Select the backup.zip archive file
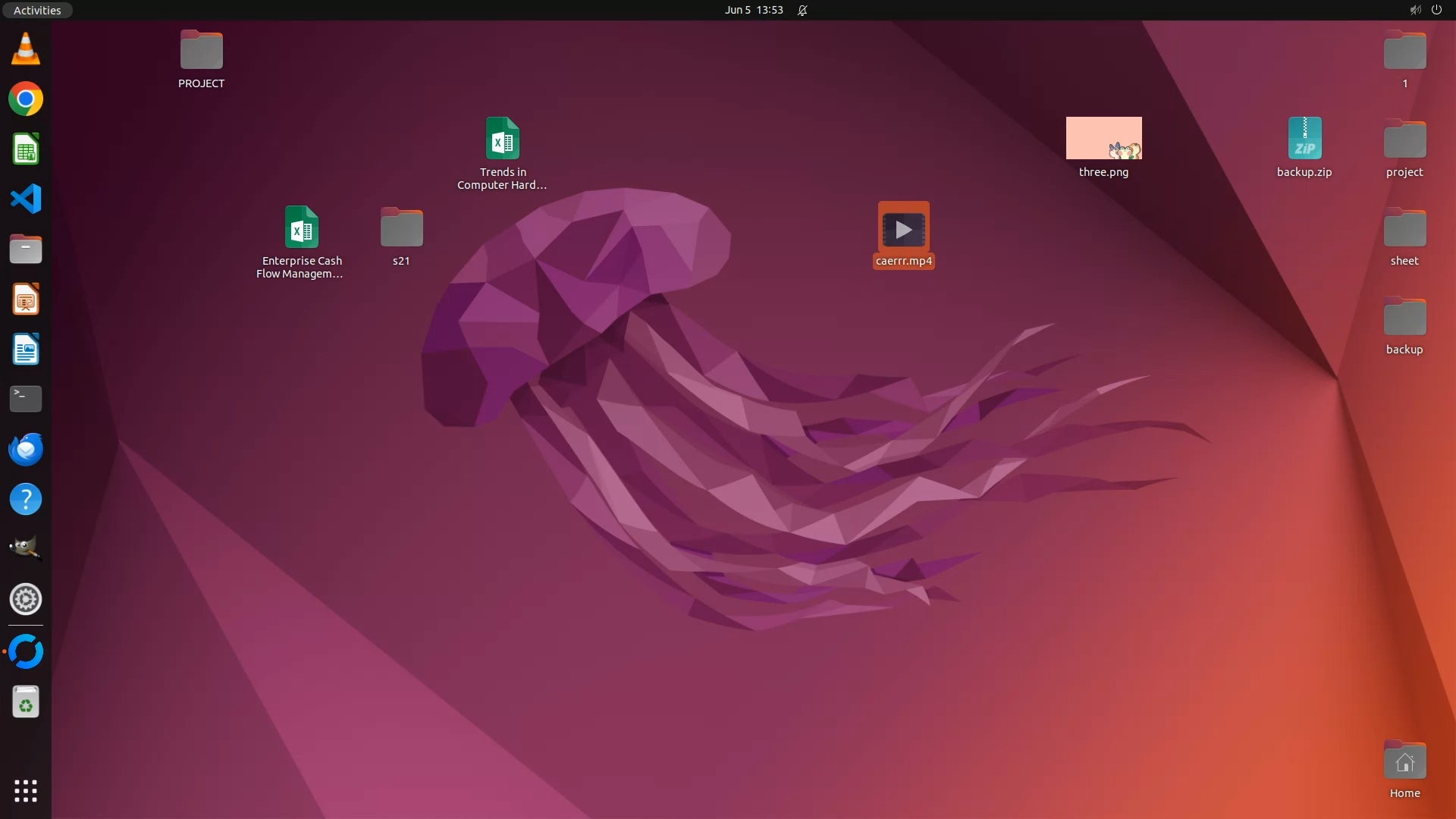 click(1304, 139)
